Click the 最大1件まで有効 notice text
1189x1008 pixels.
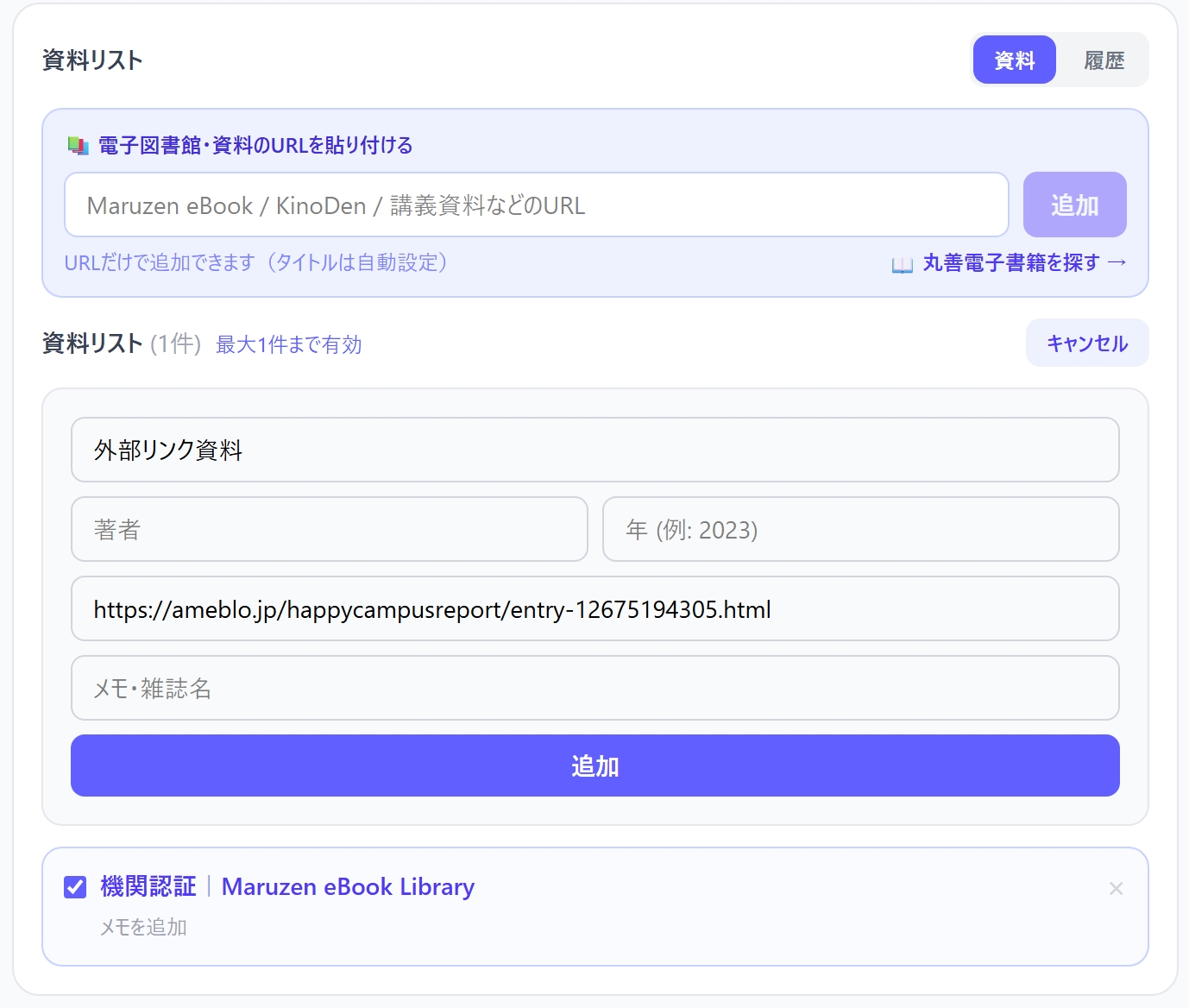coord(288,344)
